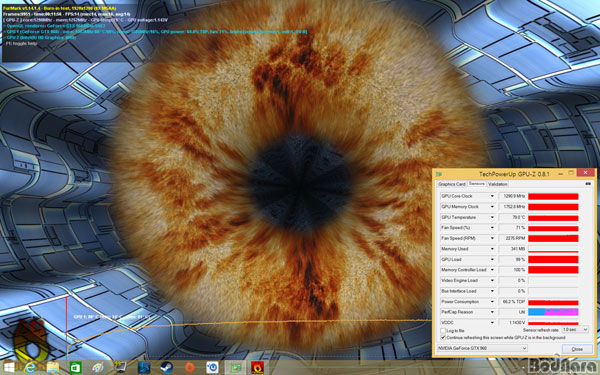600x375 pixels.
Task: Click the Power Consumption % TDP value
Action: (512, 302)
